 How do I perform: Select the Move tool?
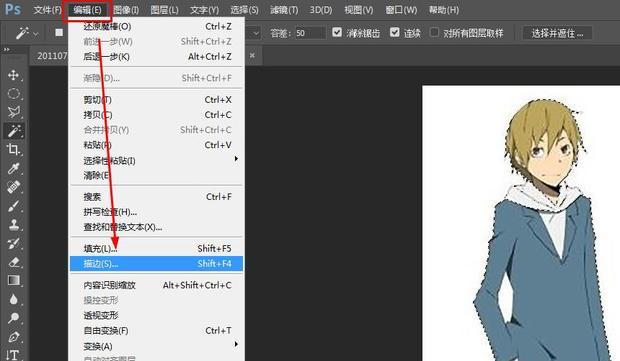point(14,75)
